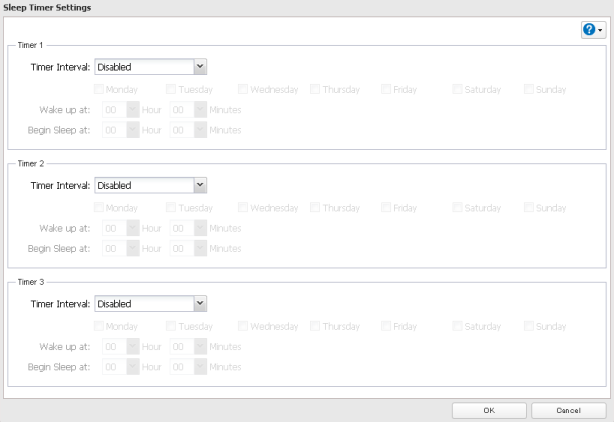The width and height of the screenshot is (614, 422).
Task: Open Timer 2 Begin Sleep Minutes dropdown
Action: (188, 248)
